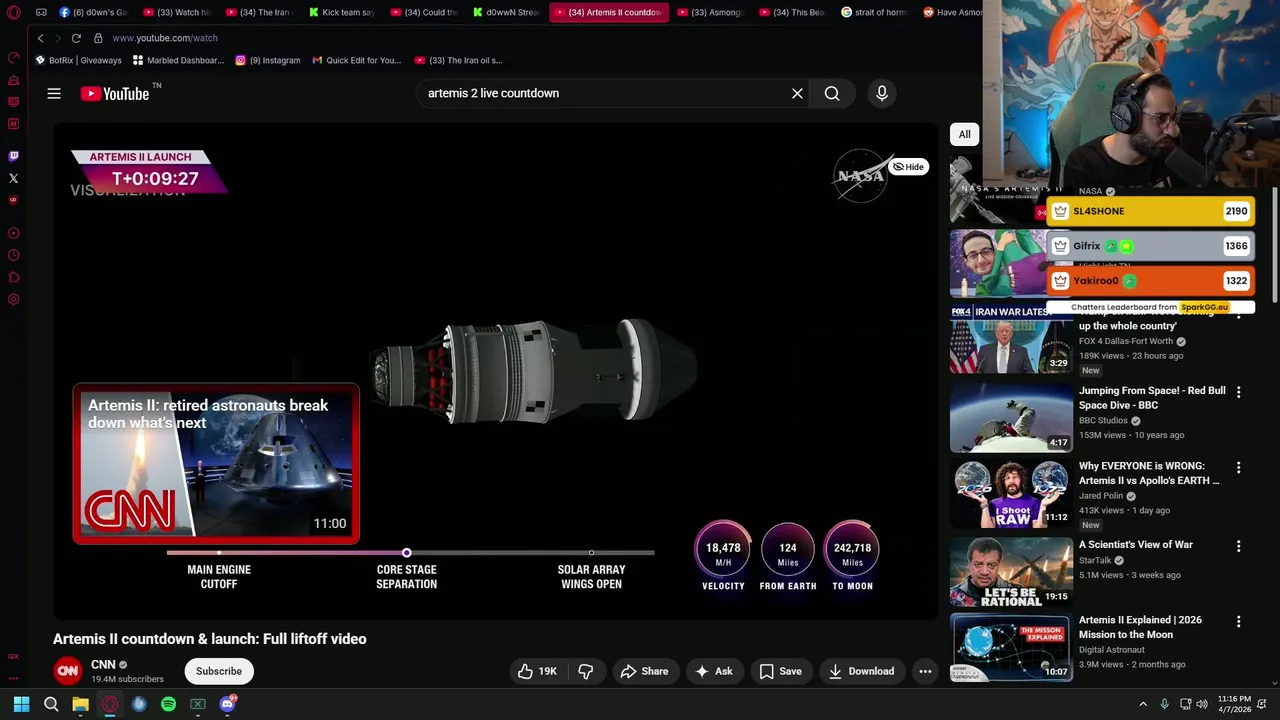Screen dimensions: 1280x720
Task: Open '(9) Instagram' bookmark
Action: (267, 60)
